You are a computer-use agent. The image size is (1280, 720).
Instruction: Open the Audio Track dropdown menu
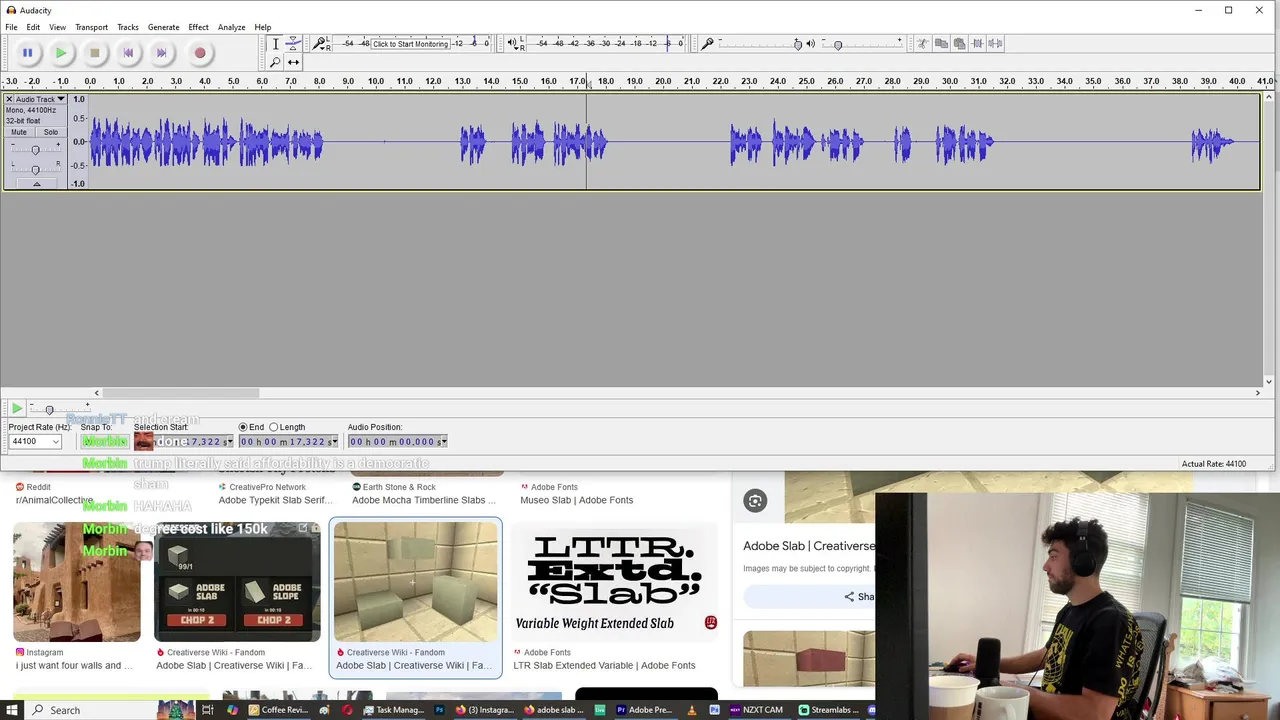[40, 99]
